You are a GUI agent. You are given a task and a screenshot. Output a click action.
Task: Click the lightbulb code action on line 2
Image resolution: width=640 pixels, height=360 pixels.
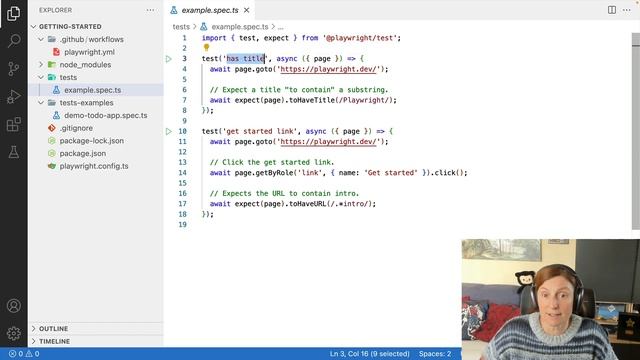pos(207,48)
